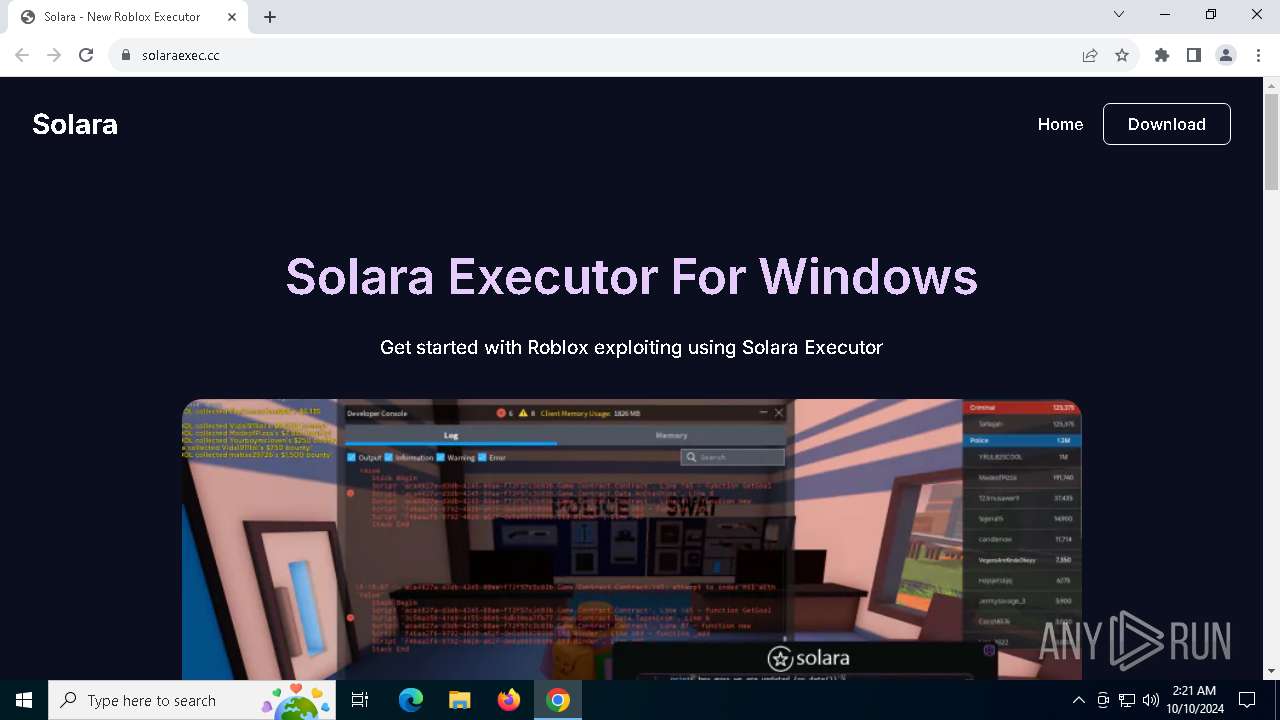This screenshot has height=720, width=1280.
Task: Click the Solara site logo
Action: point(75,124)
